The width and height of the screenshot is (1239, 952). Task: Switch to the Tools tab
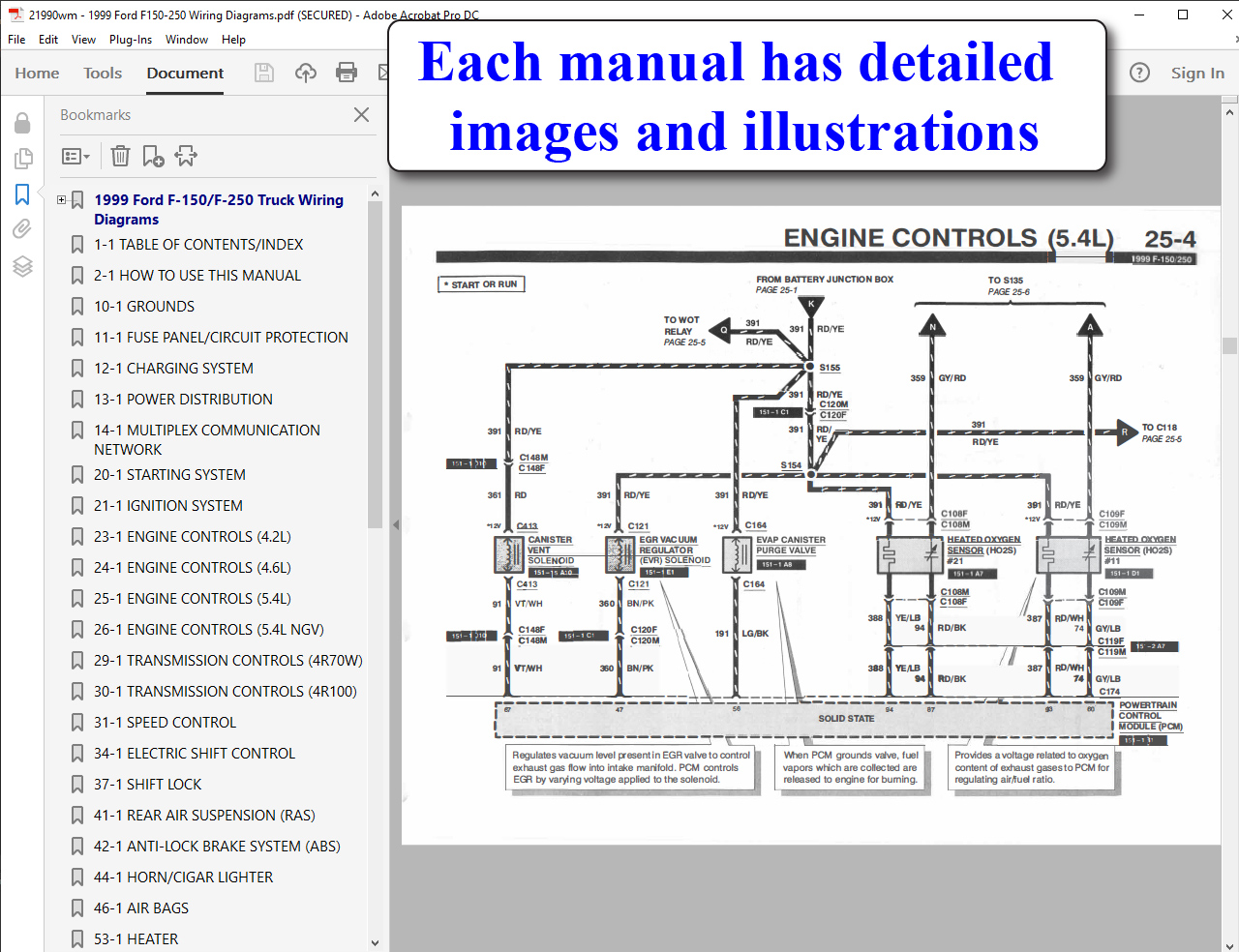tap(103, 73)
